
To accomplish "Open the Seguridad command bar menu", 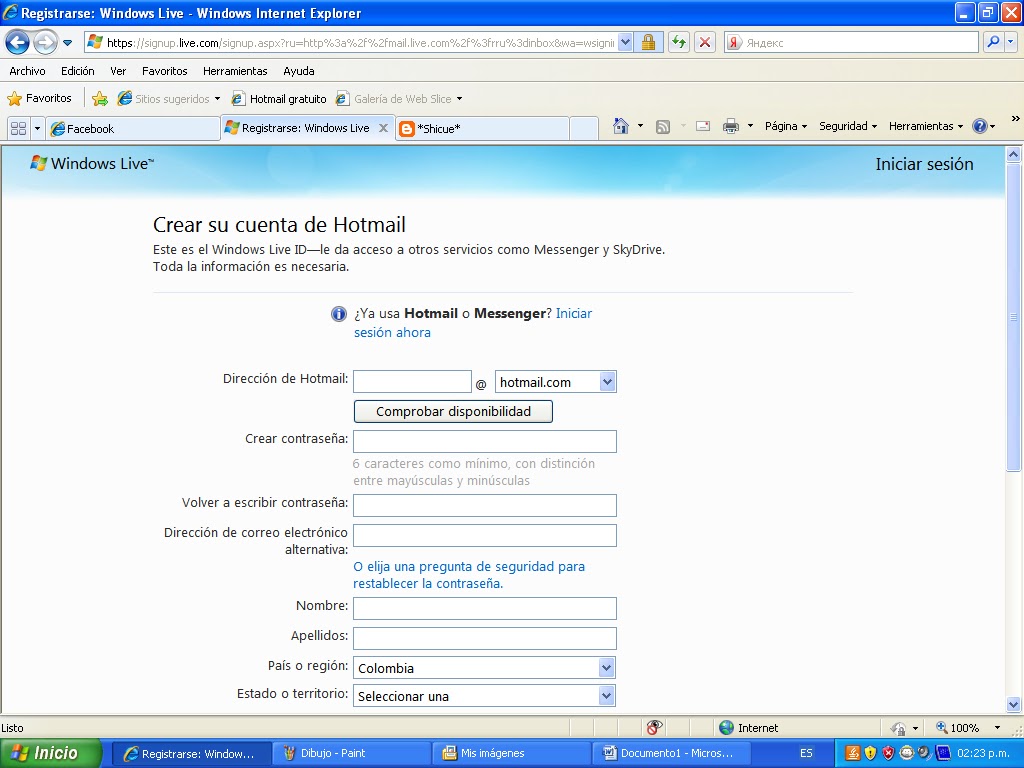I will [848, 126].
